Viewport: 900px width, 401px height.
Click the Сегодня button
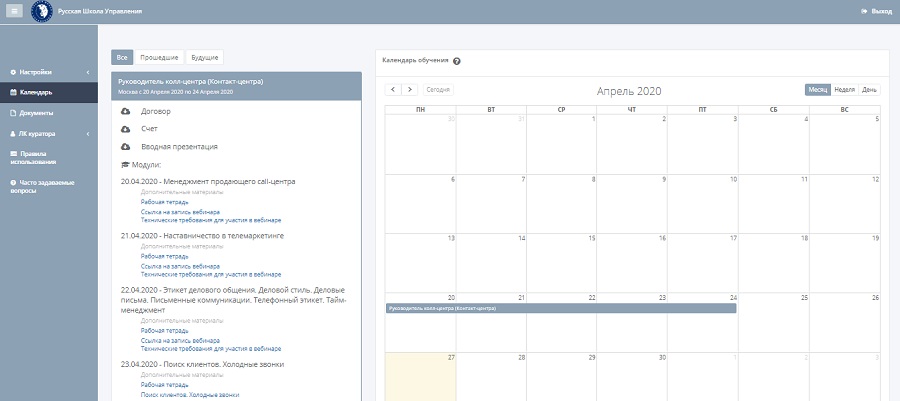click(438, 90)
